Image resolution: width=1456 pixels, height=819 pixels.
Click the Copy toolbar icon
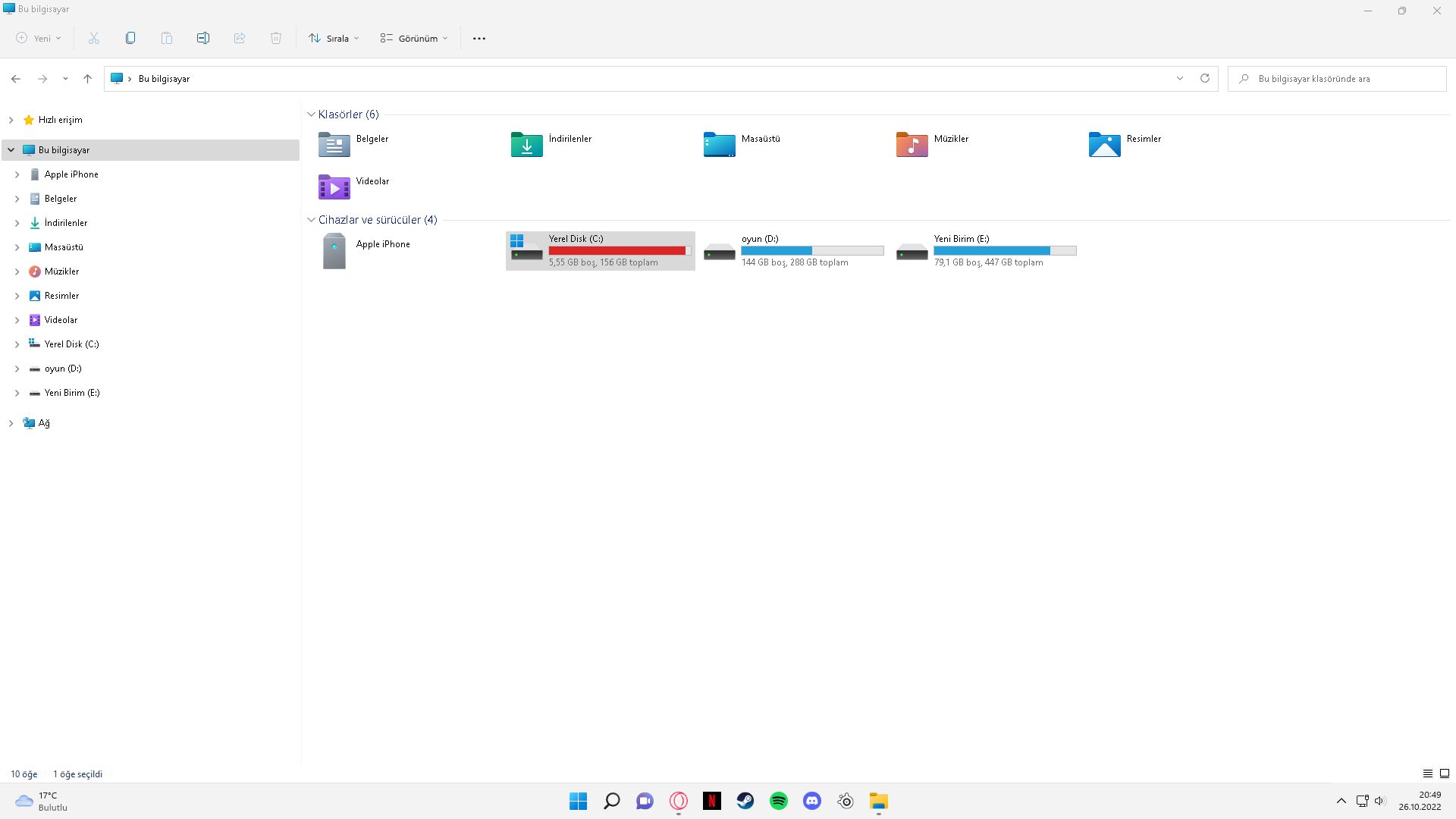[130, 38]
